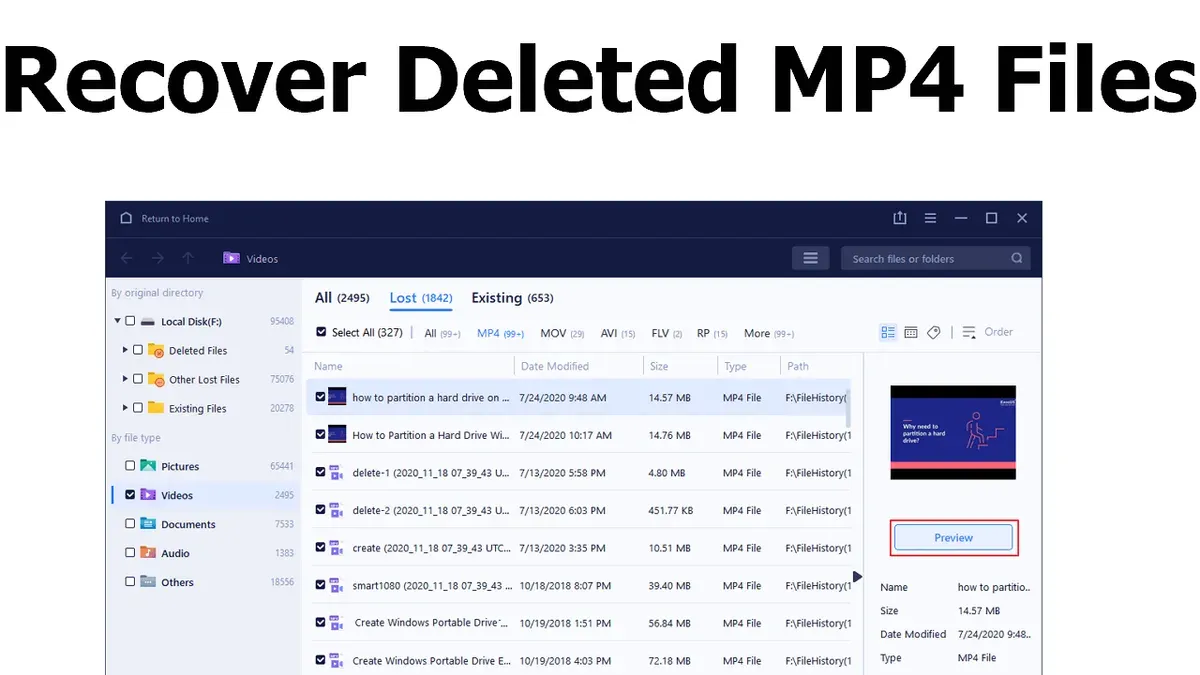Filter by MP4 file type

point(500,333)
